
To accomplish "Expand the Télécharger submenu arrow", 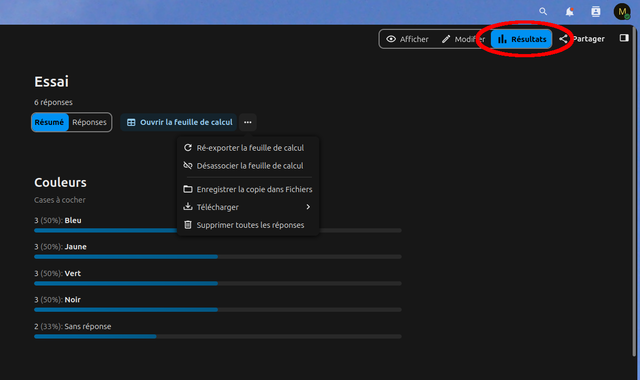I will tap(308, 207).
